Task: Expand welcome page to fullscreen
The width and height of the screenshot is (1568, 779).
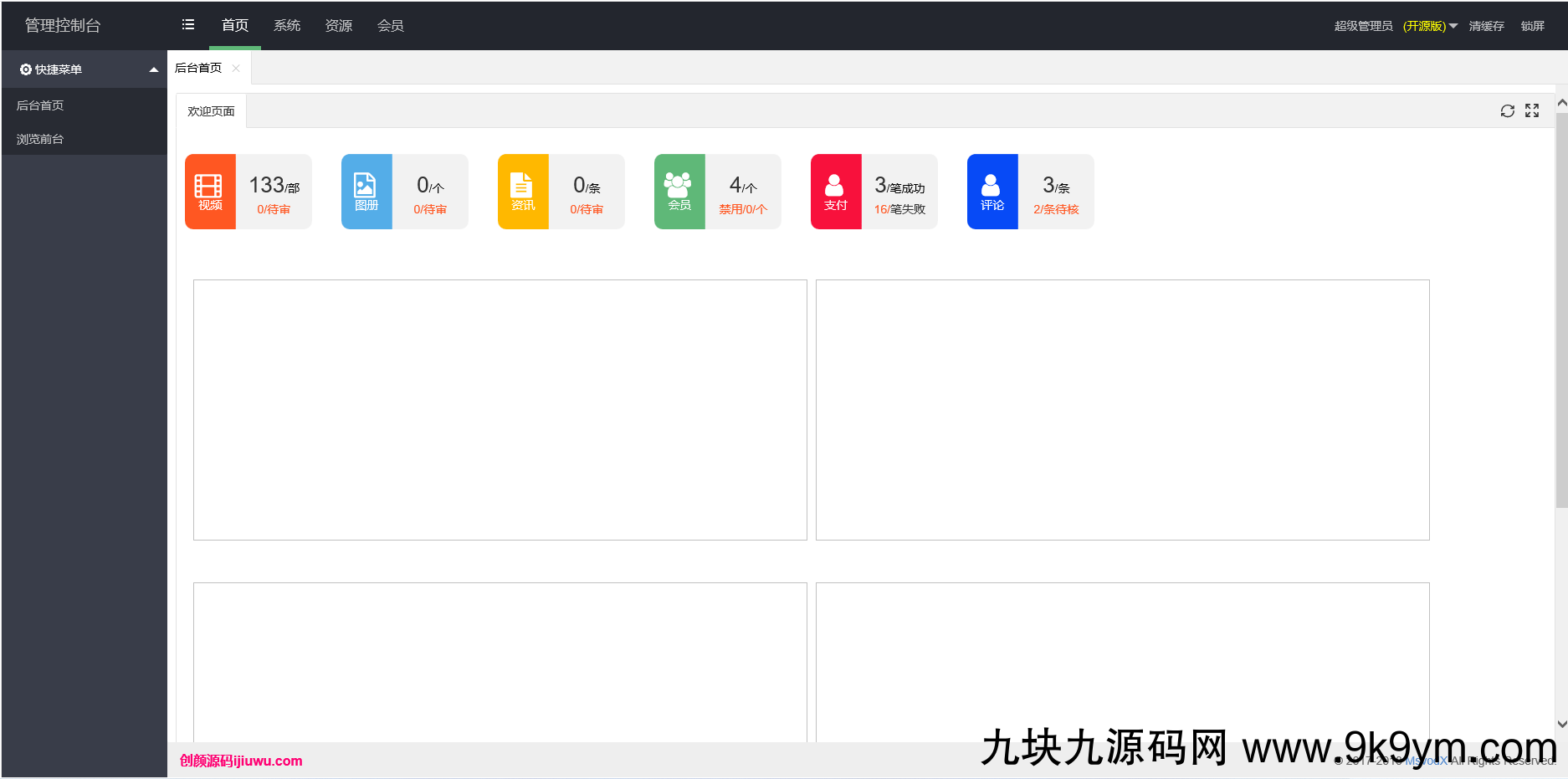Action: pos(1532,110)
